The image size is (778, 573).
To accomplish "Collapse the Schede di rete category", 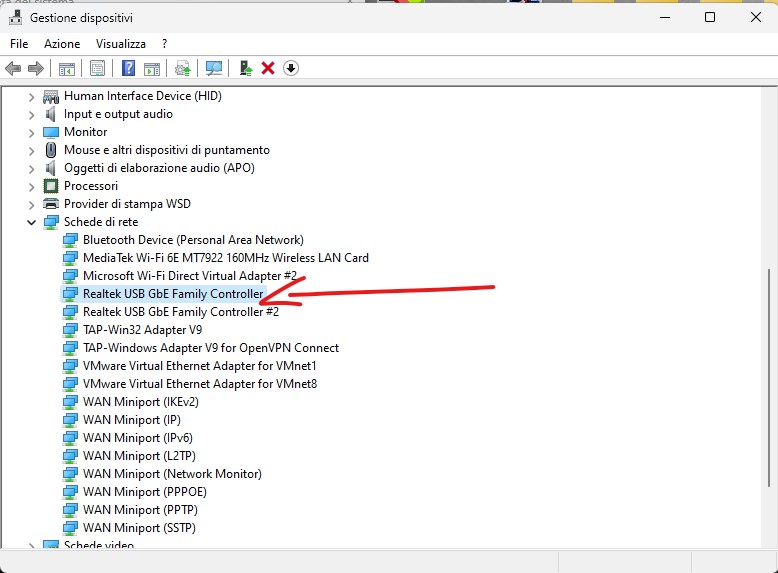I will 31,222.
